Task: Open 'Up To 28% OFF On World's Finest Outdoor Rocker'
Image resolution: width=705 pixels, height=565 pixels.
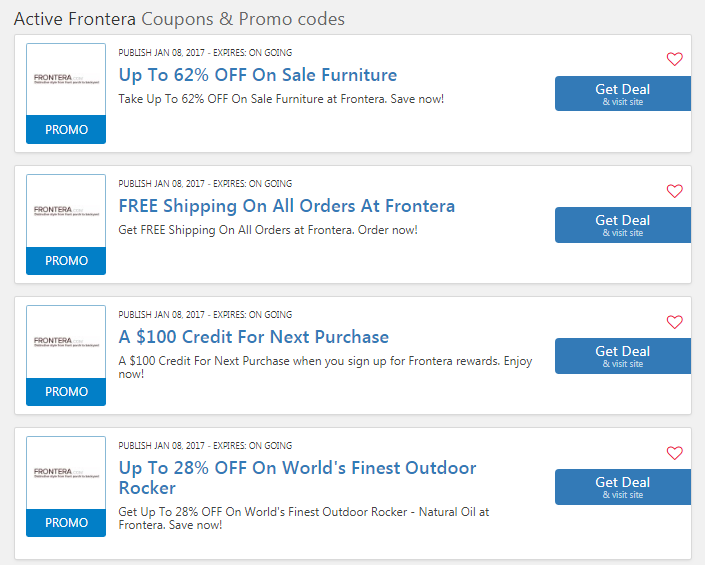Action: (x=297, y=478)
